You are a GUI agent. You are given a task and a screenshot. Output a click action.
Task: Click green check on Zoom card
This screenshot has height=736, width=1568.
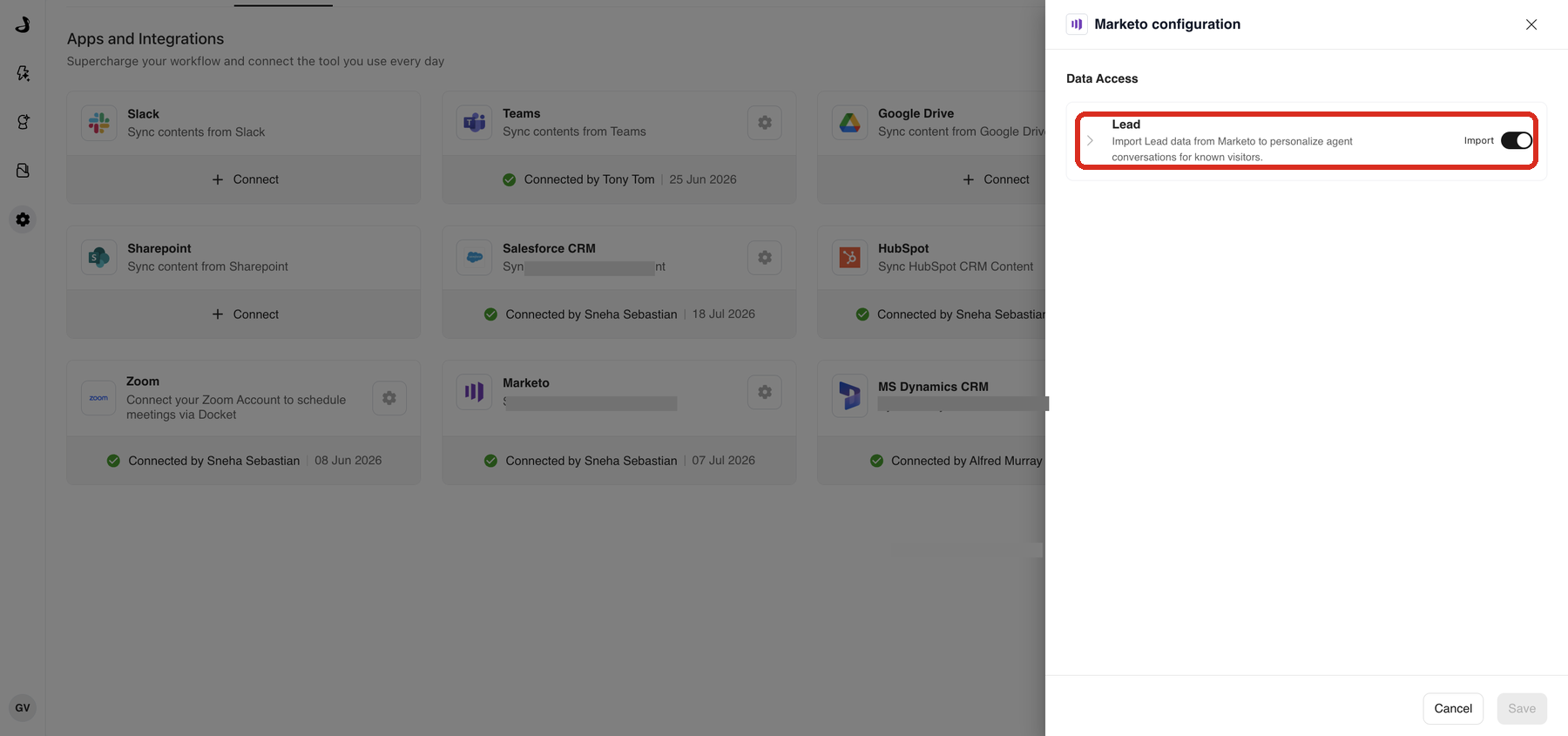click(113, 461)
